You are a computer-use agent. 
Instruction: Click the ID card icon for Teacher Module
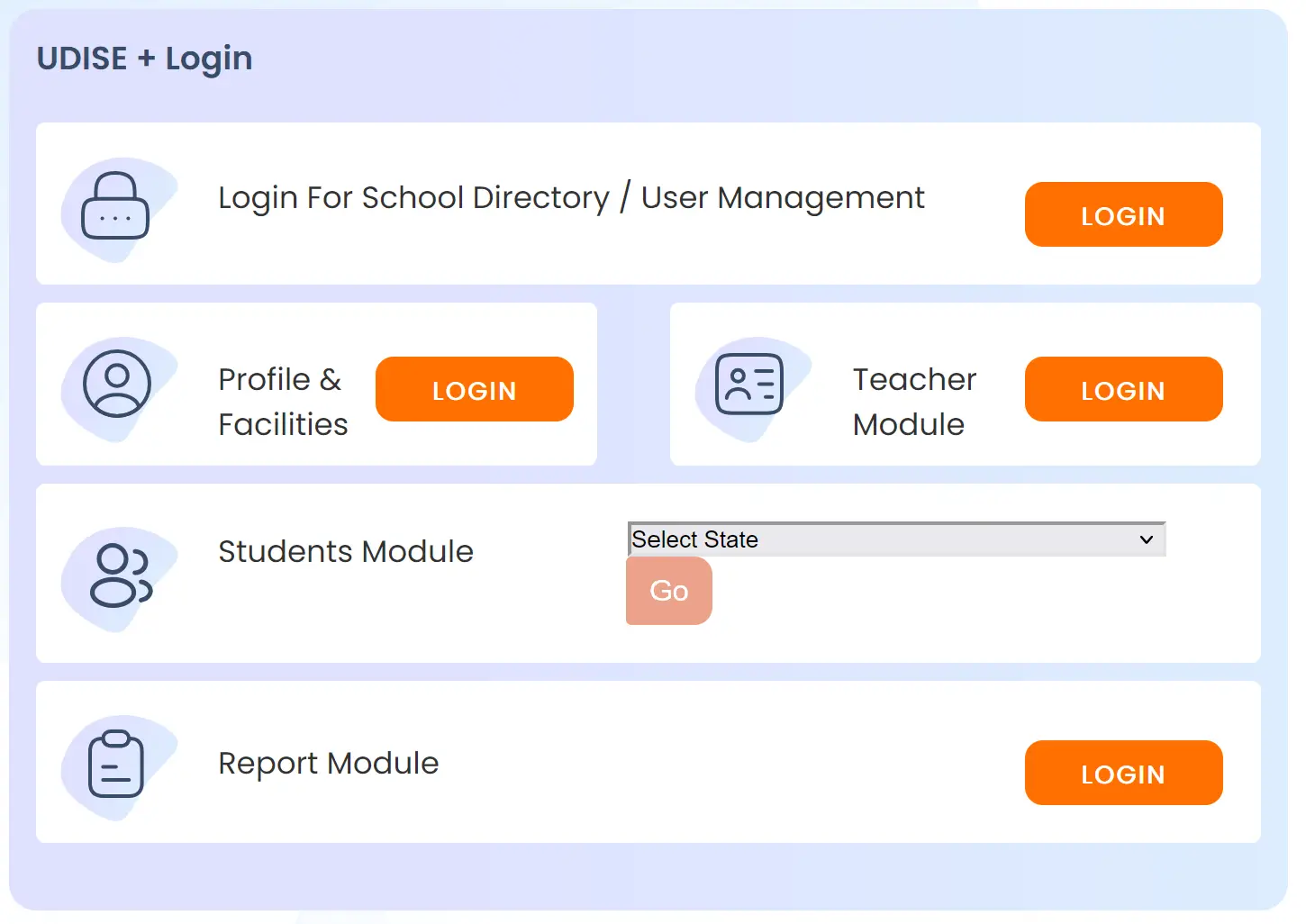[x=749, y=384]
